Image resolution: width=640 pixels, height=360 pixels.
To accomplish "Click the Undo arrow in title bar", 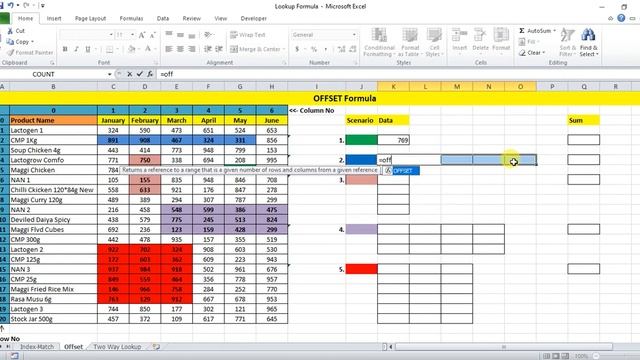I will [11, 6].
